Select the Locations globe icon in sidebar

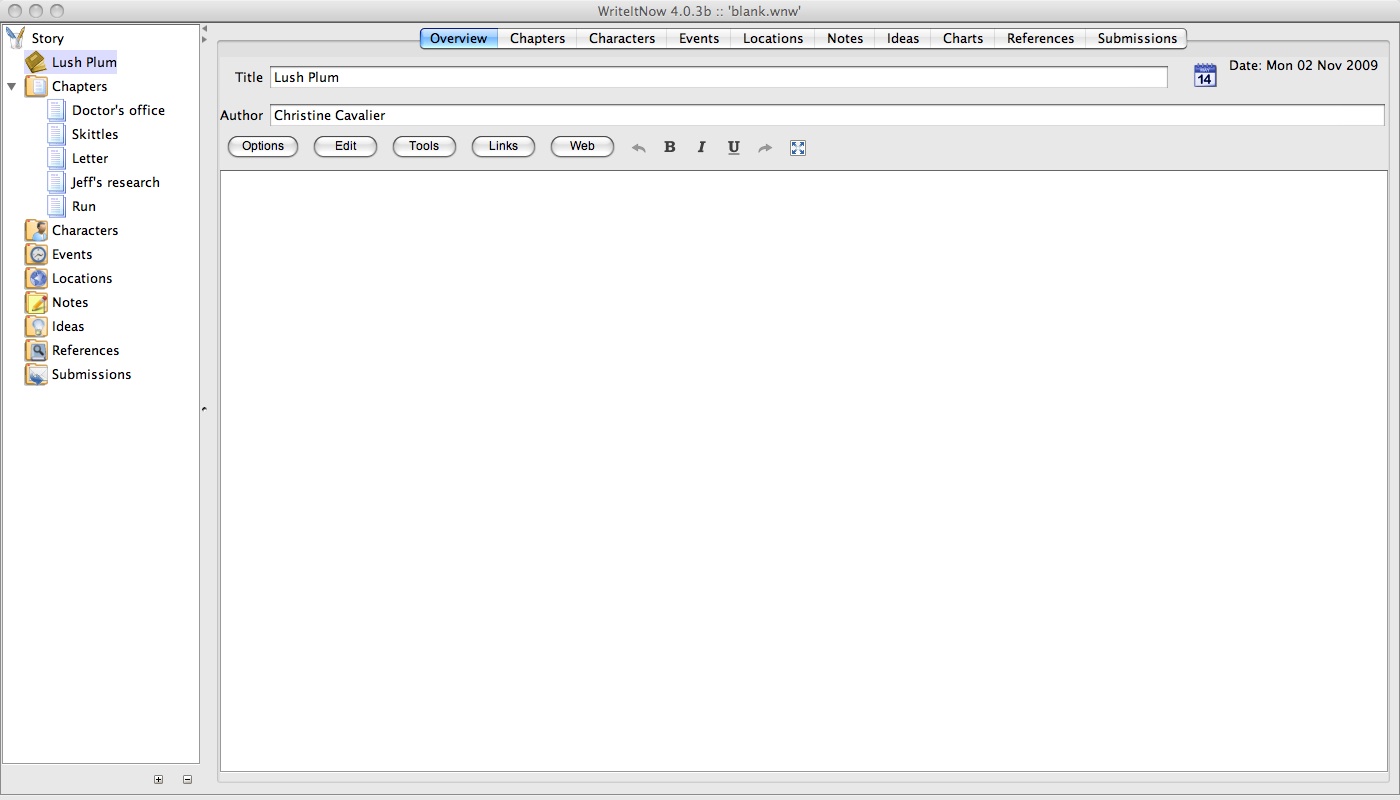36,278
